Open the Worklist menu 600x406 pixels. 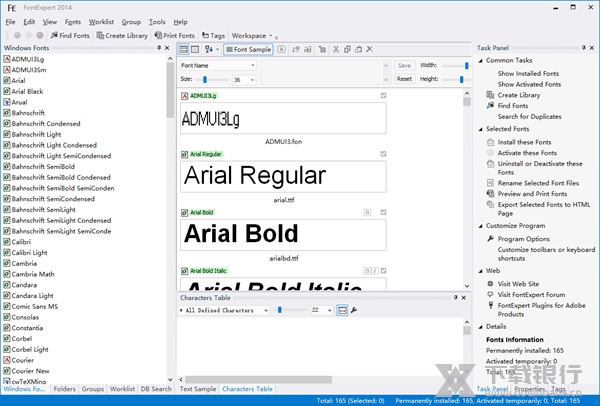tap(103, 21)
